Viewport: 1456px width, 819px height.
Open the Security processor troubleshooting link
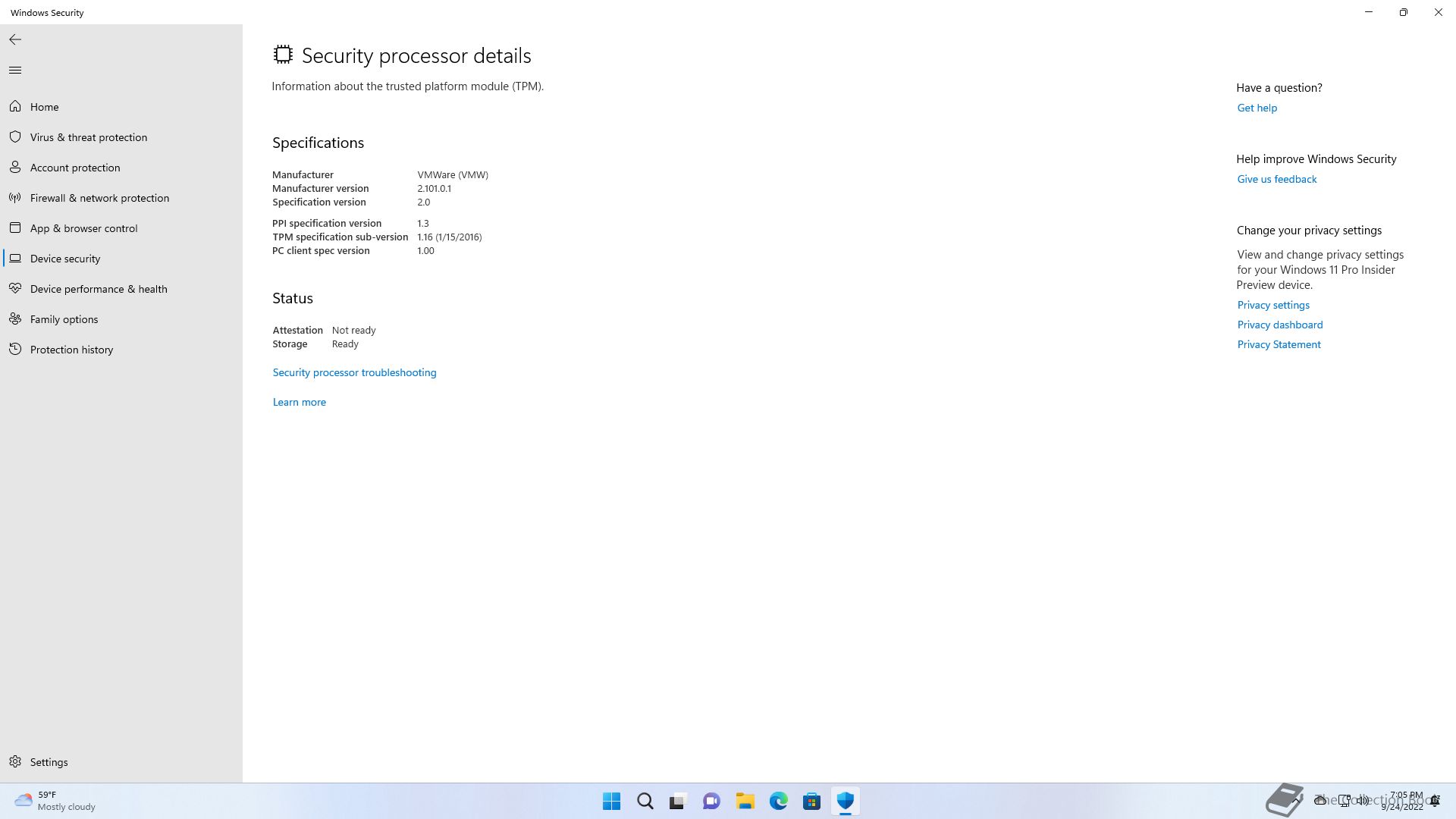[x=354, y=372]
